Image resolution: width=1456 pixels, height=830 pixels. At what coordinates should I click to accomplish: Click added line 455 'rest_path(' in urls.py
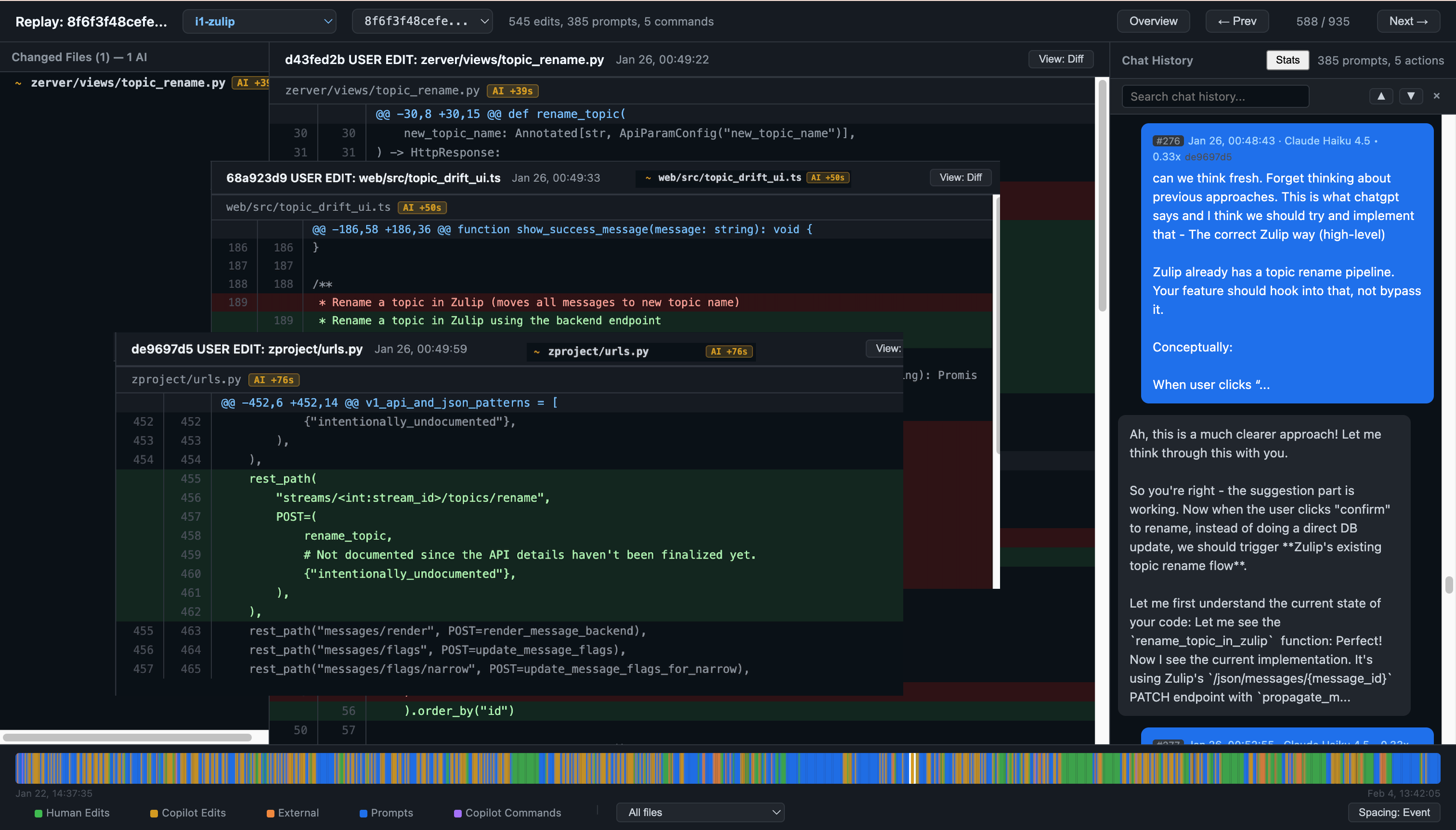(509, 479)
